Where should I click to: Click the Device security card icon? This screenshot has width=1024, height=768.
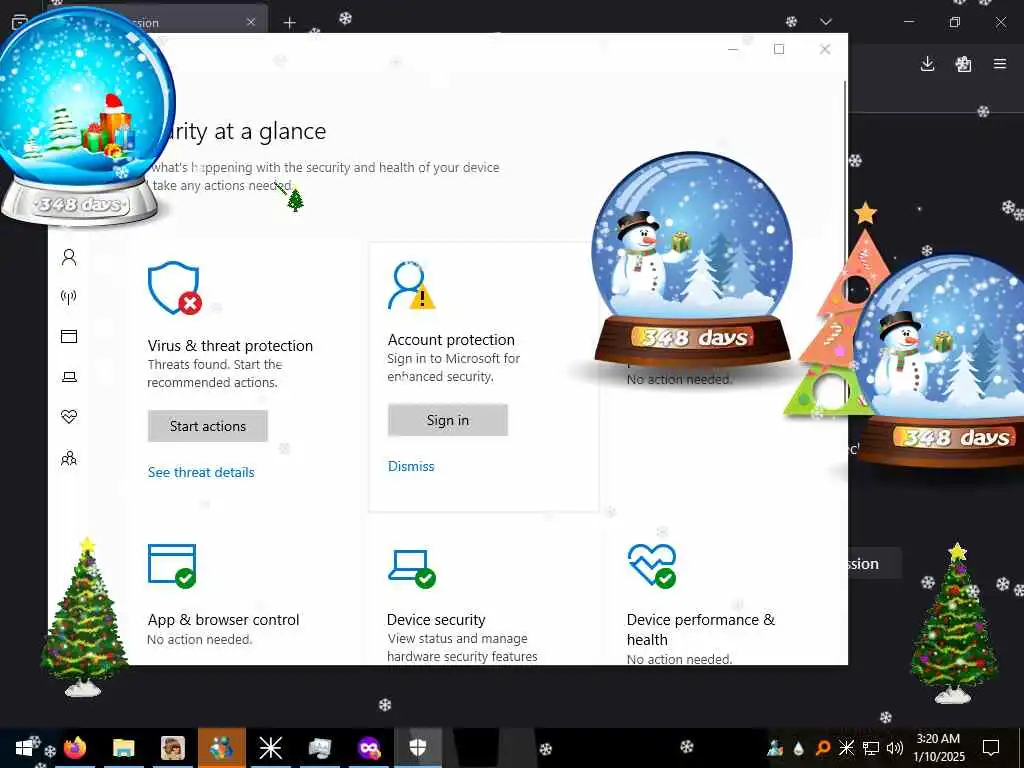tap(411, 568)
